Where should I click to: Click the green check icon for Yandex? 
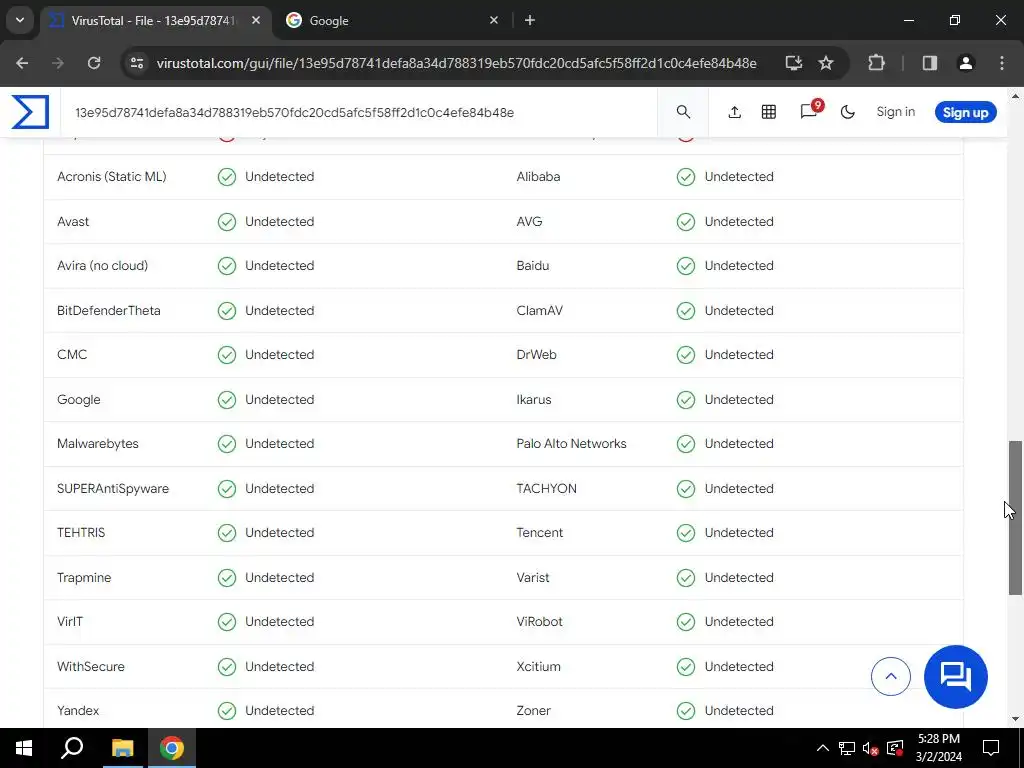[x=227, y=711]
